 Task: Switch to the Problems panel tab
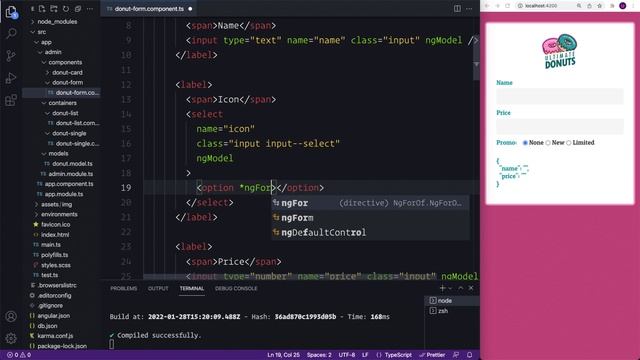(124, 288)
